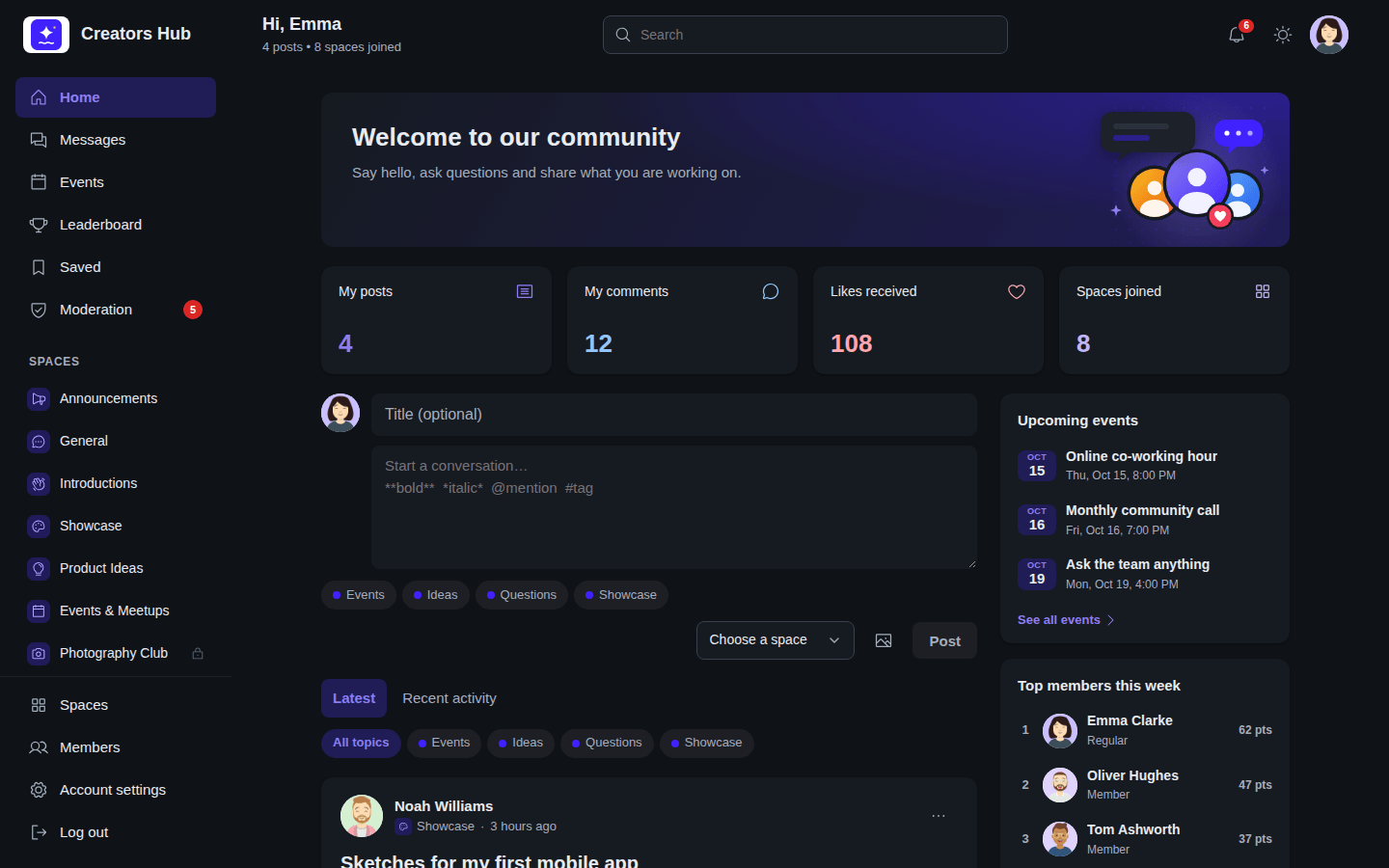Toggle light/dark theme sun icon

tap(1283, 35)
